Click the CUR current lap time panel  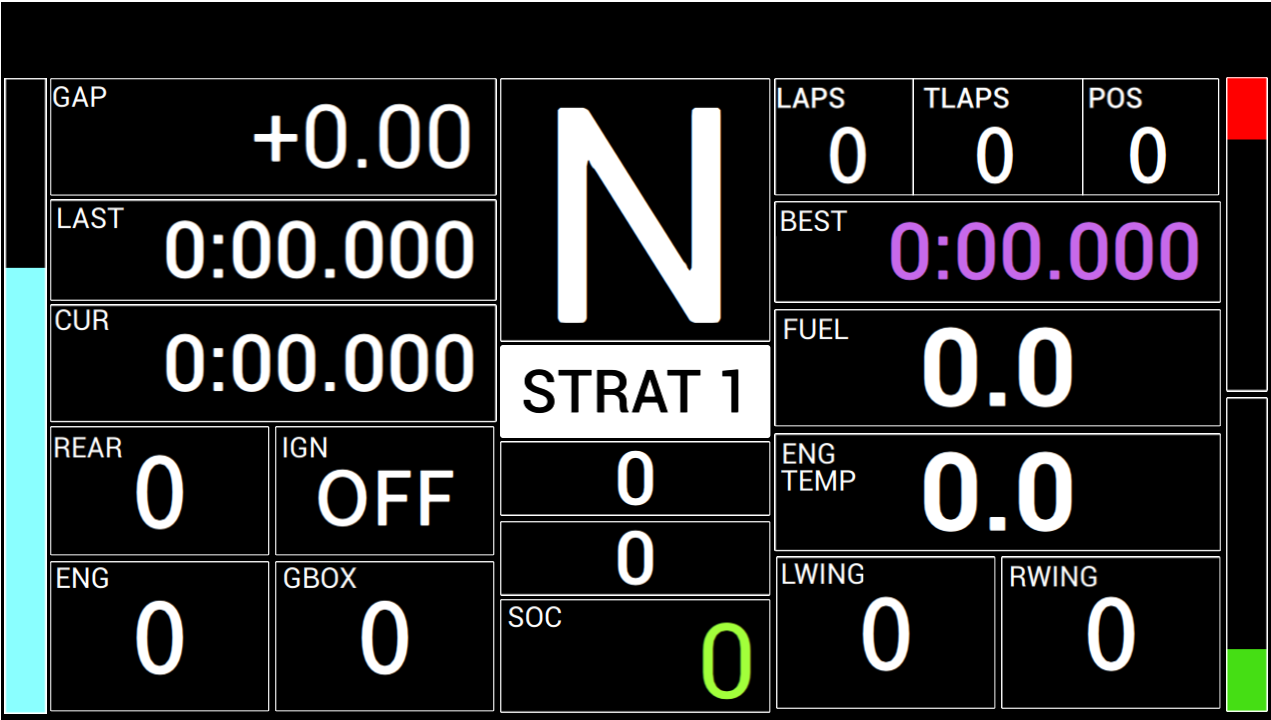pos(273,363)
